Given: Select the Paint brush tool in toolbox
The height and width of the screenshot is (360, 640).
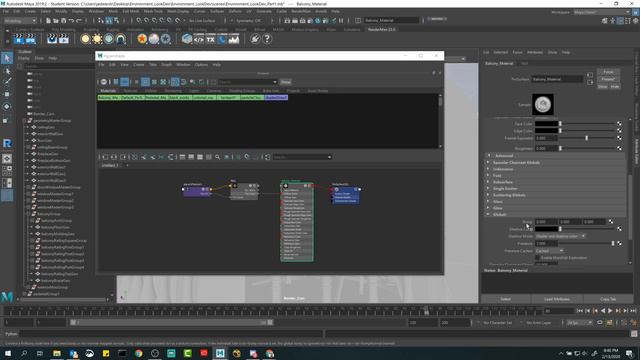Looking at the screenshot, I should [x=7, y=82].
